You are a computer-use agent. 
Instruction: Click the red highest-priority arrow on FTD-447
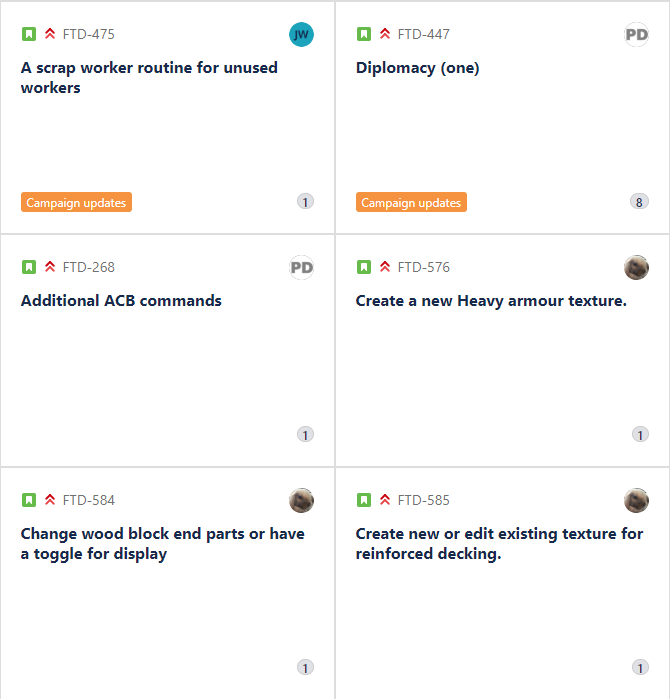tap(385, 34)
